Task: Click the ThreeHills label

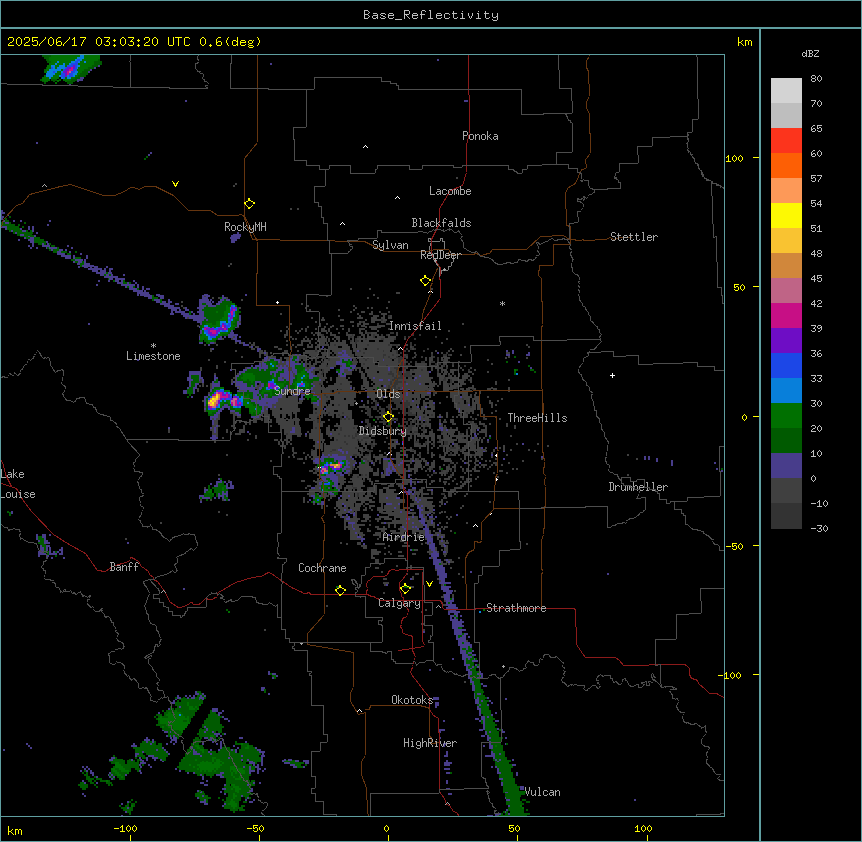Action: 537,418
